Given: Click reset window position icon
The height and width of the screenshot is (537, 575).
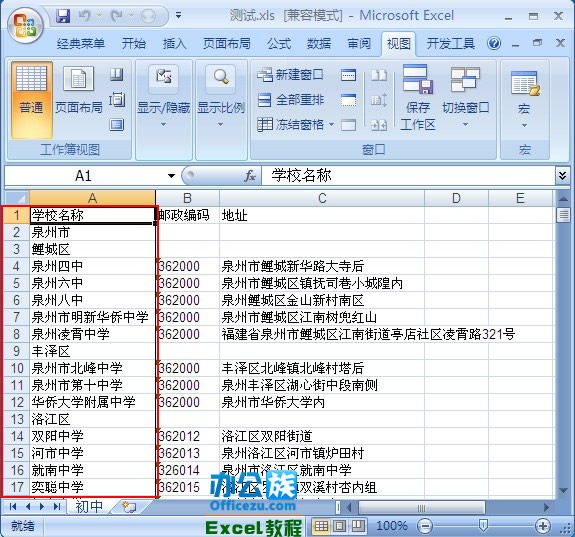Looking at the screenshot, I should tap(379, 125).
